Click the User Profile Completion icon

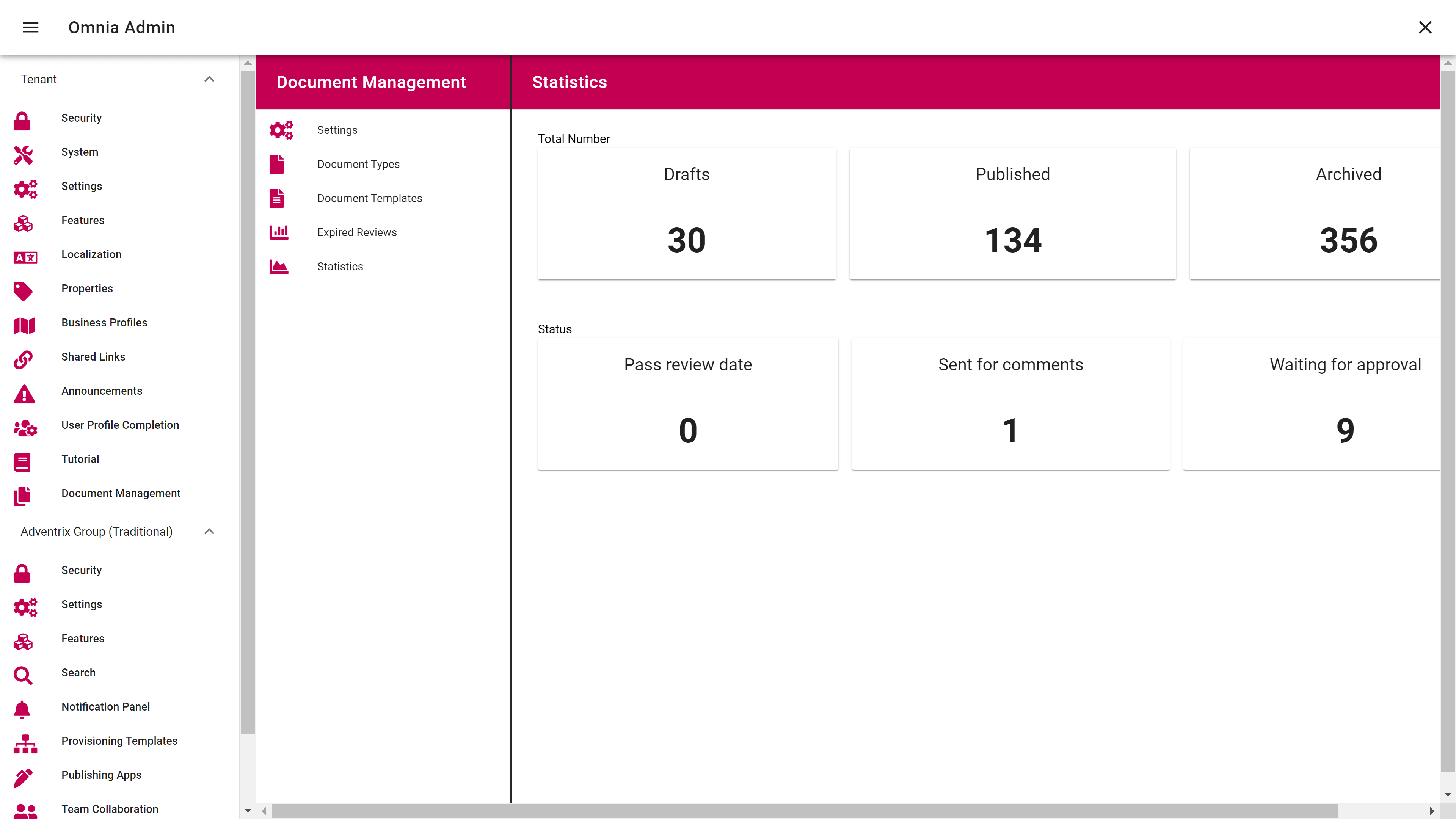click(x=25, y=428)
